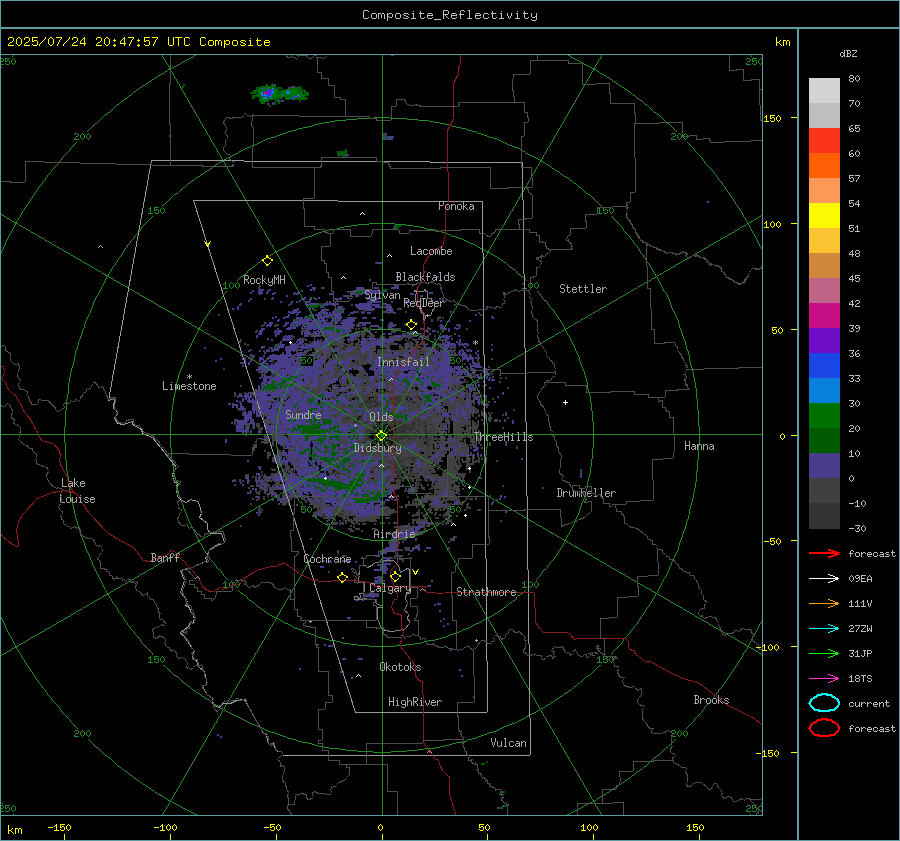
Task: Click the Limestone label
Action: point(189,386)
